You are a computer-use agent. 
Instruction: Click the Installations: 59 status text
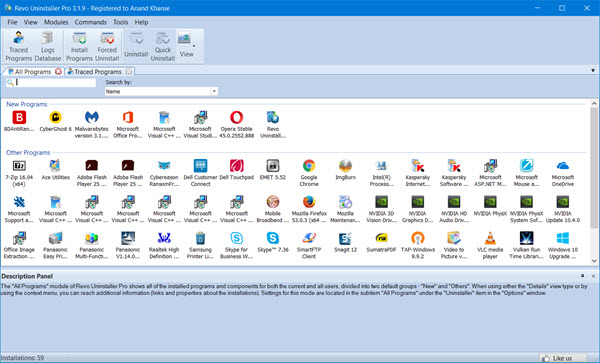[x=23, y=358]
